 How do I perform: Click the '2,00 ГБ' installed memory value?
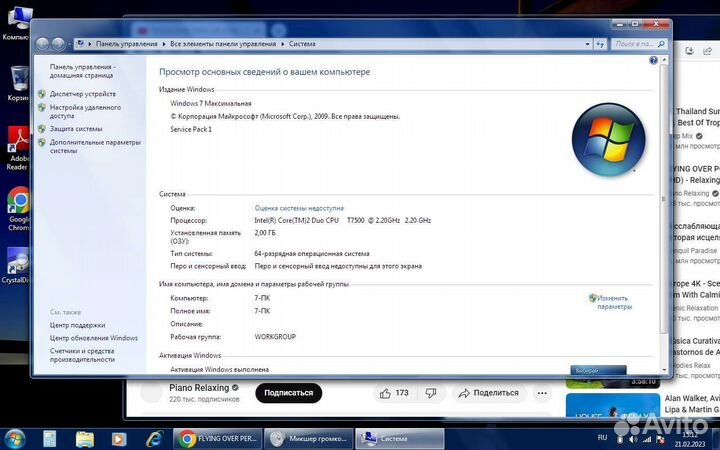click(265, 233)
